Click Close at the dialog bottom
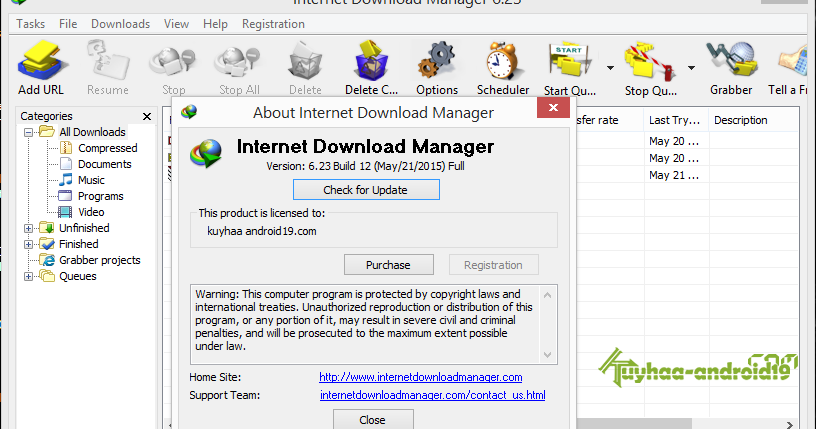The height and width of the screenshot is (429, 816). (373, 420)
